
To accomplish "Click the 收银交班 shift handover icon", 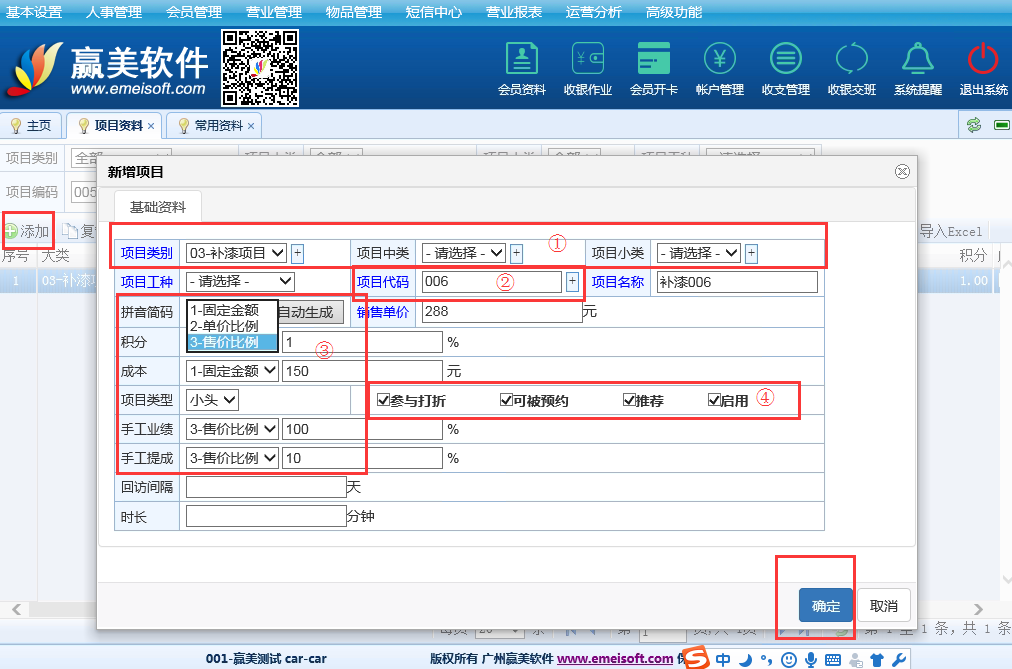I will [x=851, y=60].
